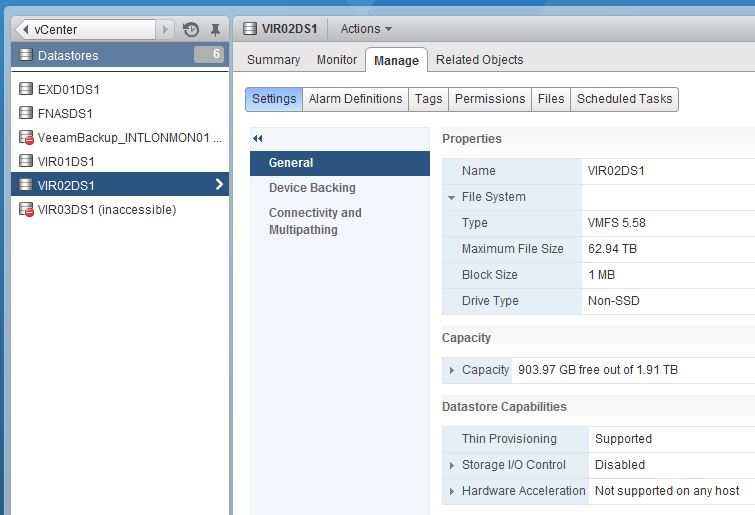Click the pin icon in navigator header
Viewport: 755px width, 515px height.
pos(215,30)
